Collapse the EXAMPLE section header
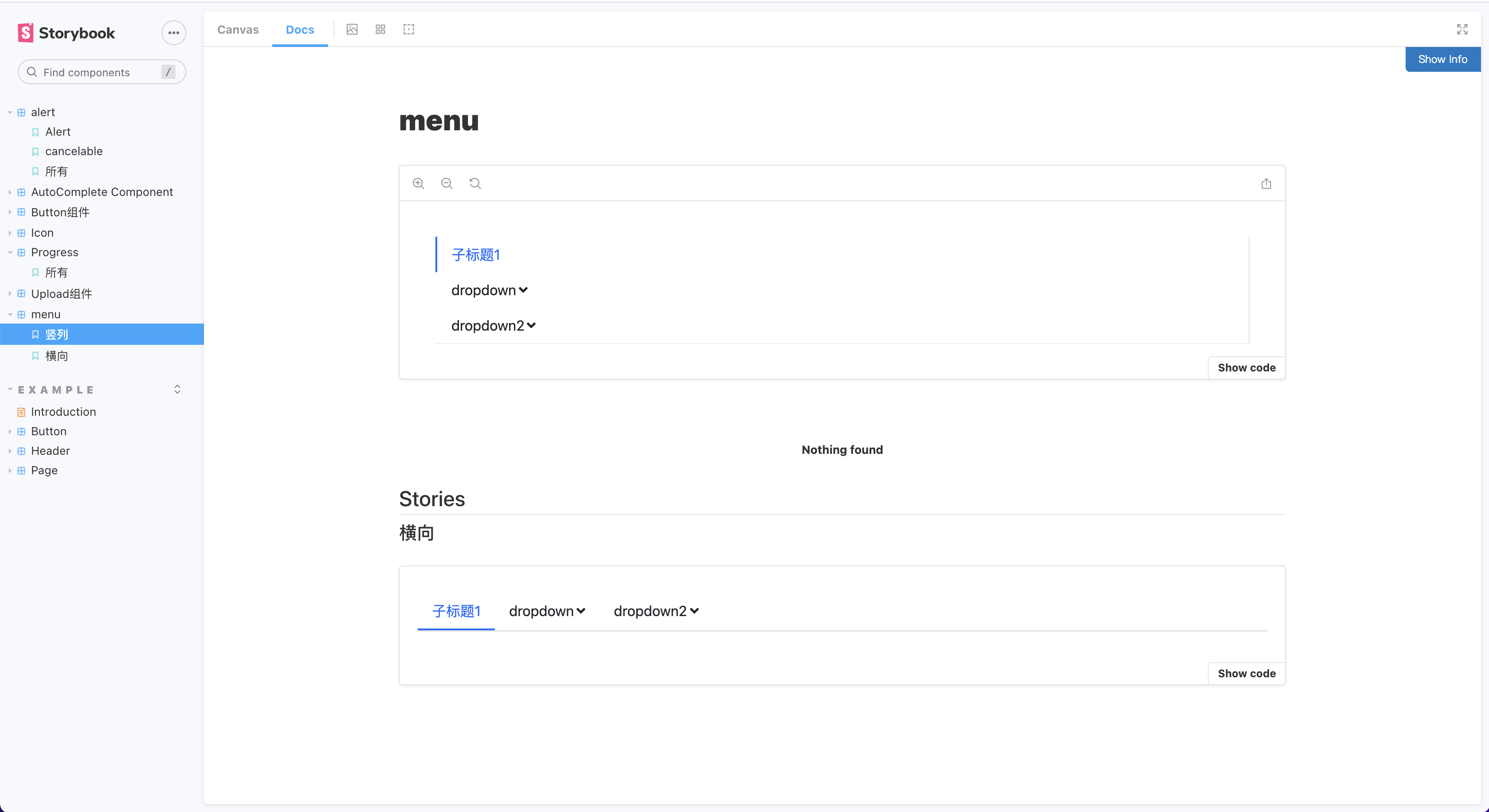Screen dimensions: 1489x812 pyautogui.click(x=55, y=390)
